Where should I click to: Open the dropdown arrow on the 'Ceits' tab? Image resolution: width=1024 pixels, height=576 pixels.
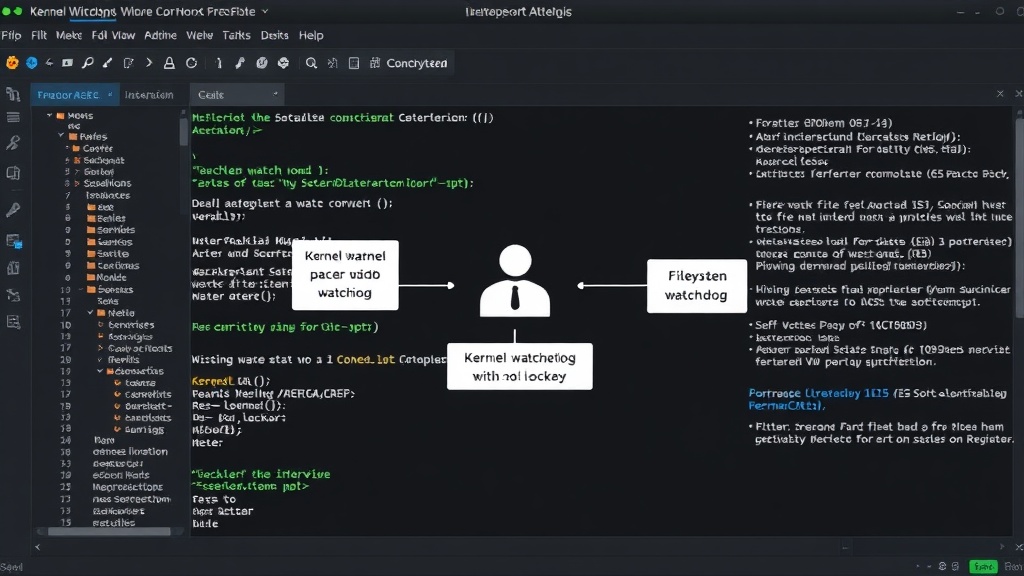(x=275, y=94)
